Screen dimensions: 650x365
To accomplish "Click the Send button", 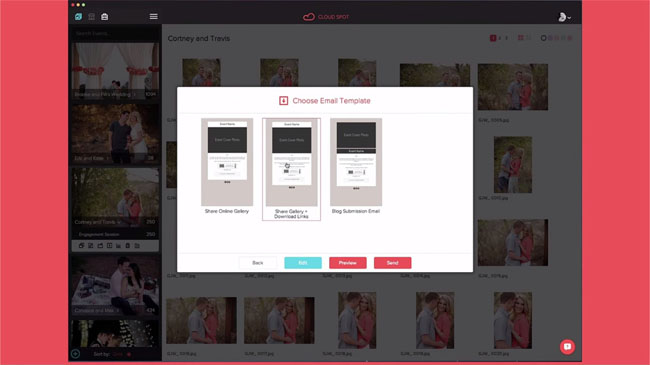I will tap(393, 263).
